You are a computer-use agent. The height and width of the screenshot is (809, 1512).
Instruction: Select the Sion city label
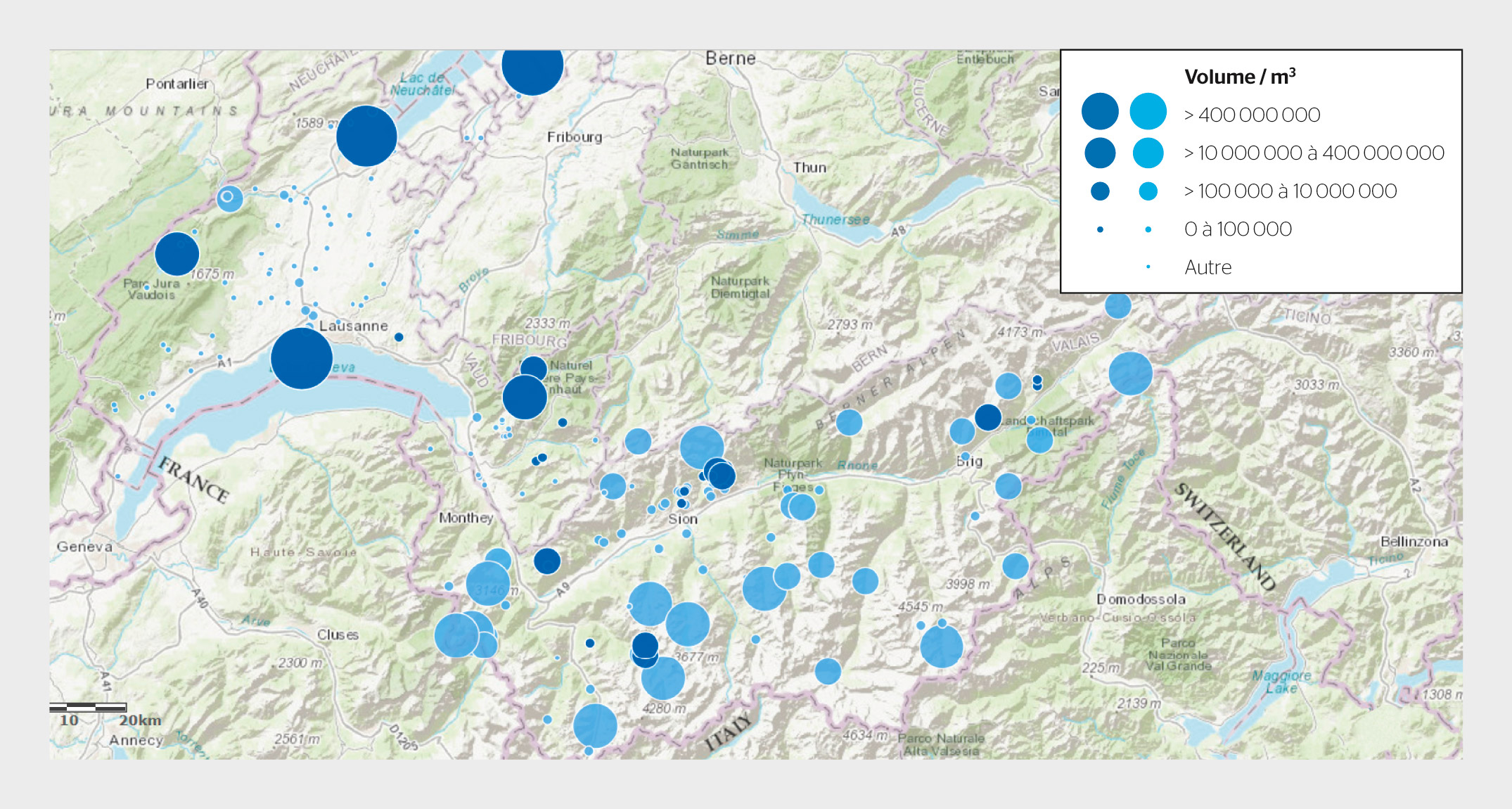point(682,519)
